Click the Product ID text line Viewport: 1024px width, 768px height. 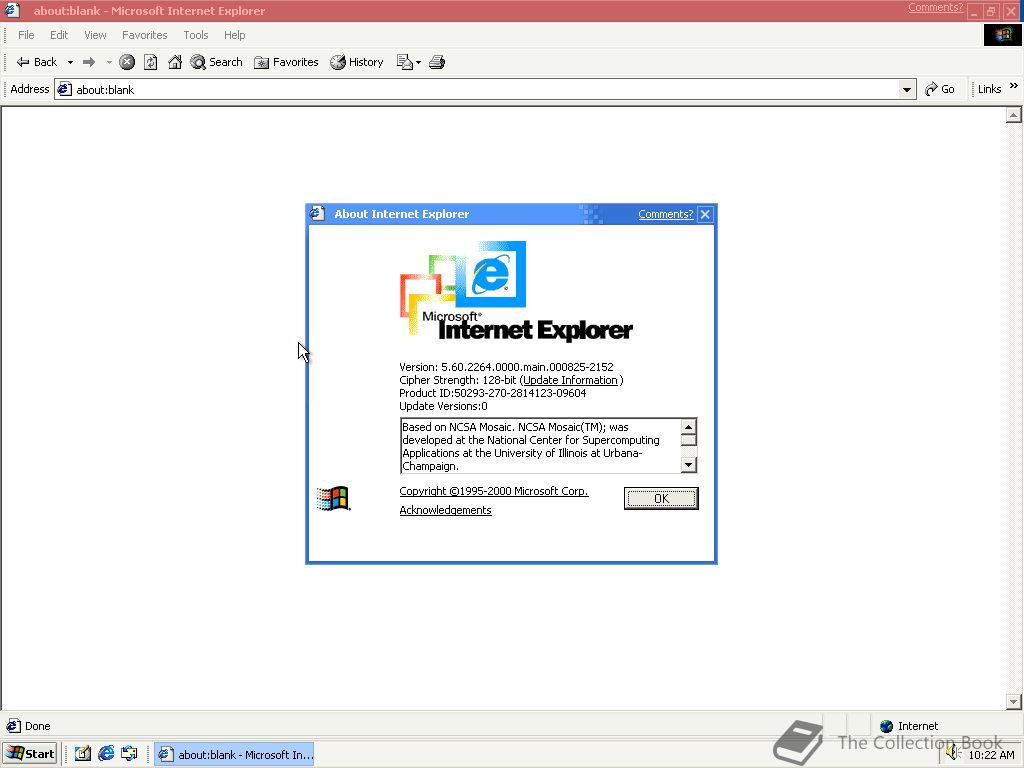492,393
